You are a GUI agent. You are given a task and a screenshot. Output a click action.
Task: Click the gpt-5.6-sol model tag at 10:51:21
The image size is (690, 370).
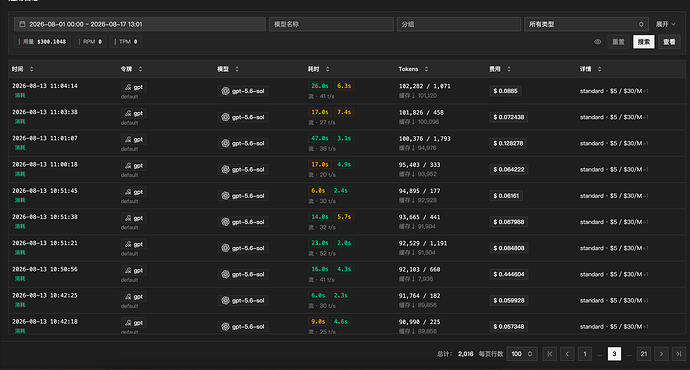(x=243, y=248)
